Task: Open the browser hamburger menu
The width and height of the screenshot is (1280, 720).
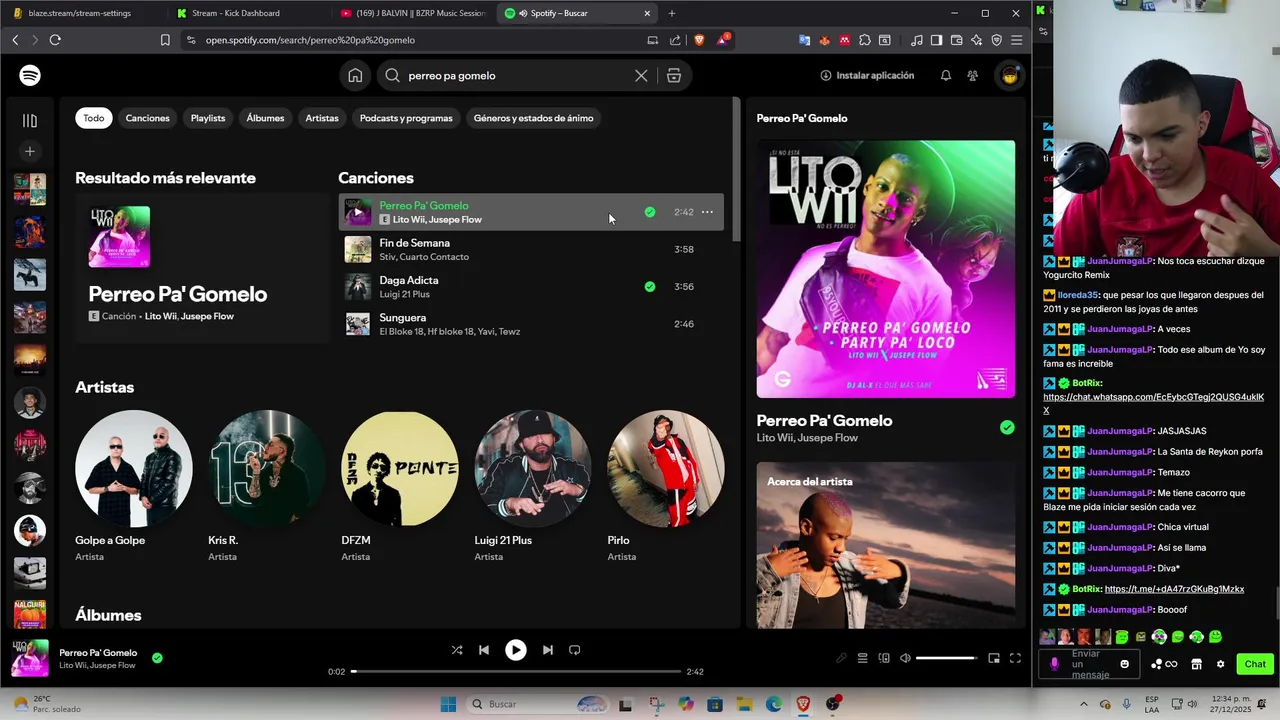Action: point(1016,40)
